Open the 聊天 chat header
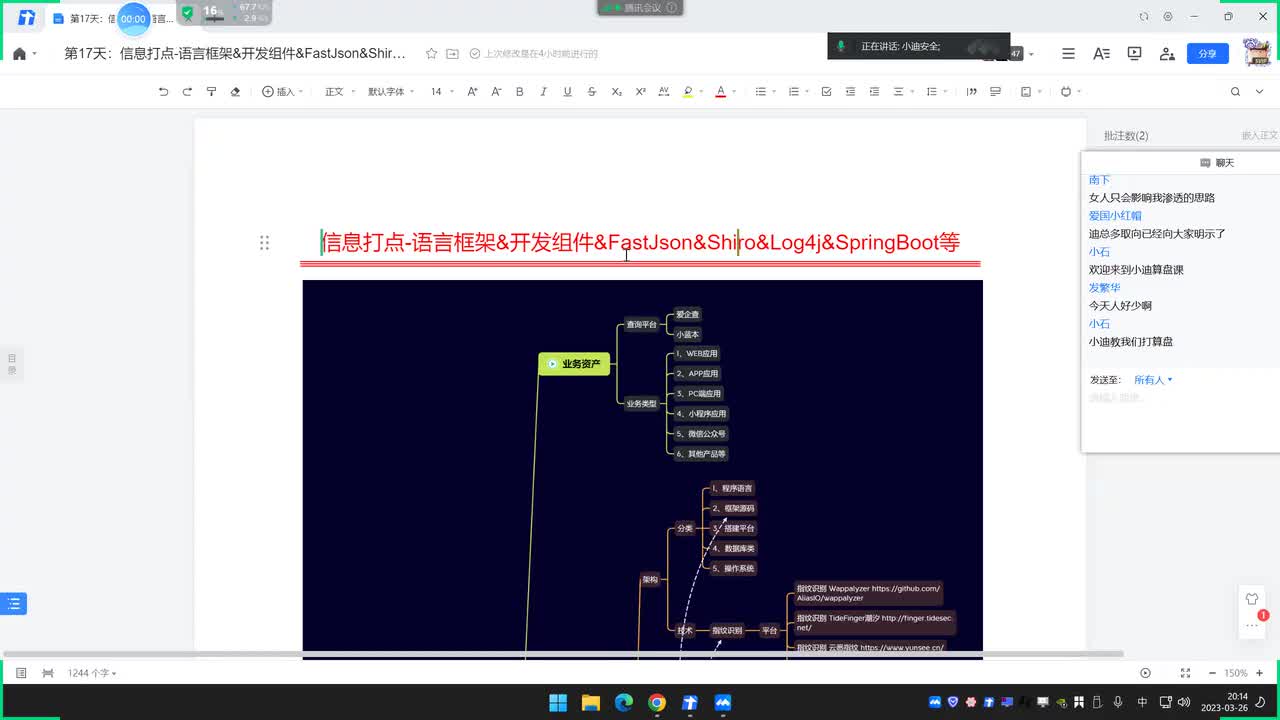The height and width of the screenshot is (720, 1280). pyautogui.click(x=1218, y=162)
